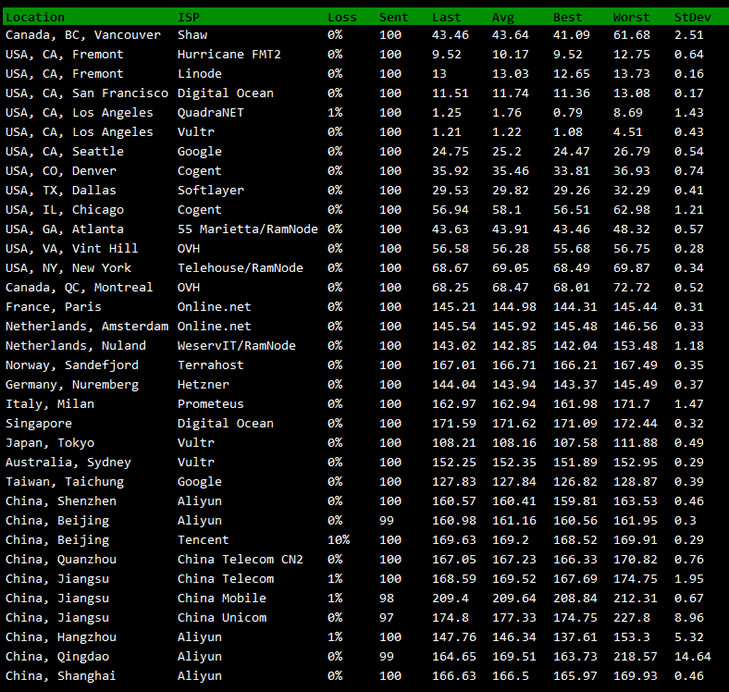Click the 209.64 average for China Mobile
The image size is (729, 692).
[x=514, y=599]
